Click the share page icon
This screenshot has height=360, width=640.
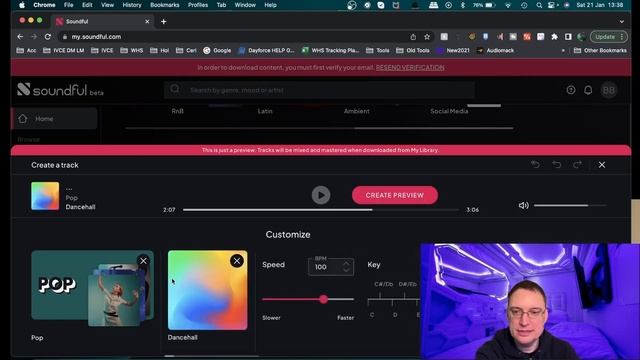point(413,37)
